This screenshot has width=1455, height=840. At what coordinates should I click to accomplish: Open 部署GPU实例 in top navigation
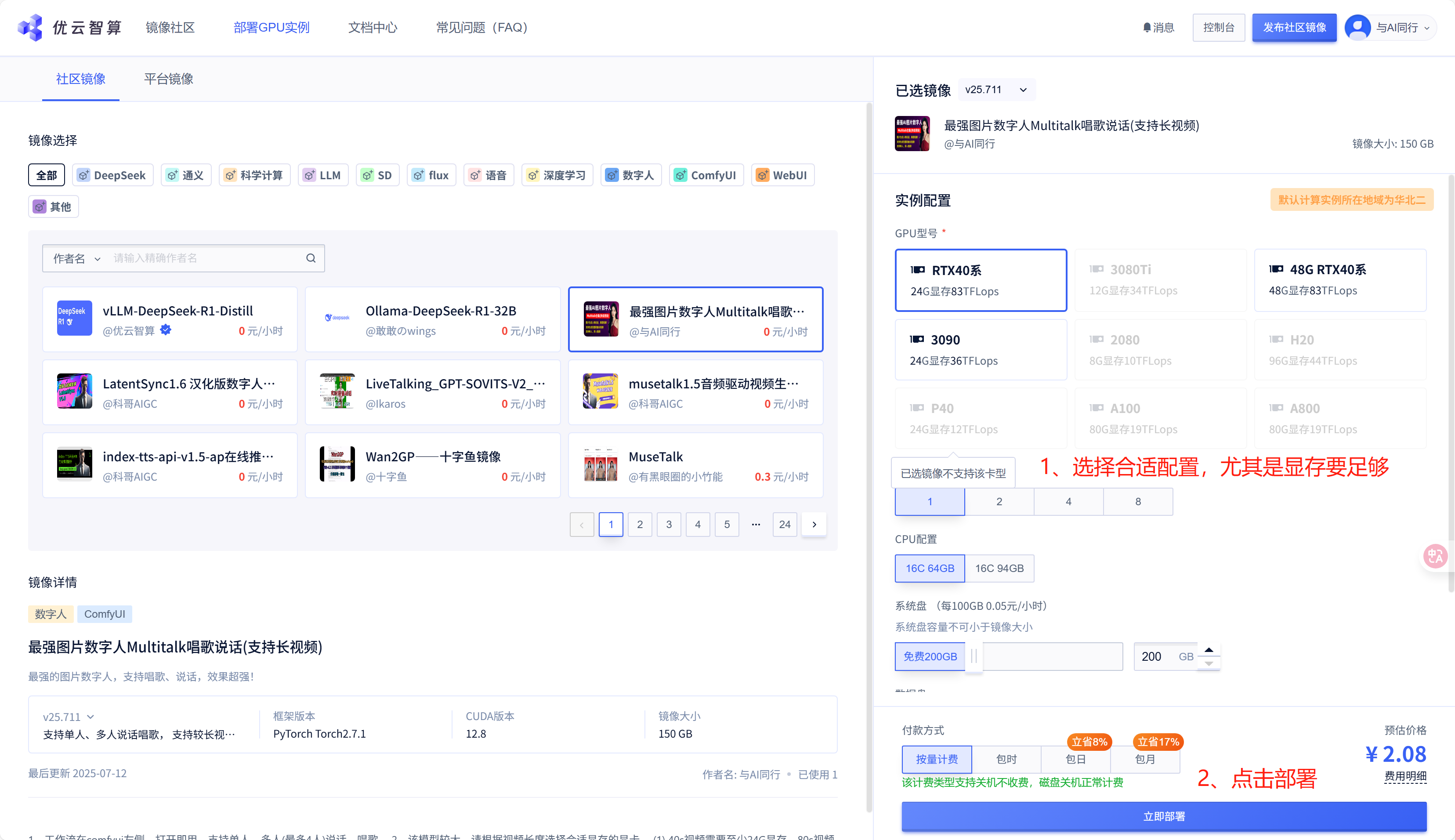[271, 27]
